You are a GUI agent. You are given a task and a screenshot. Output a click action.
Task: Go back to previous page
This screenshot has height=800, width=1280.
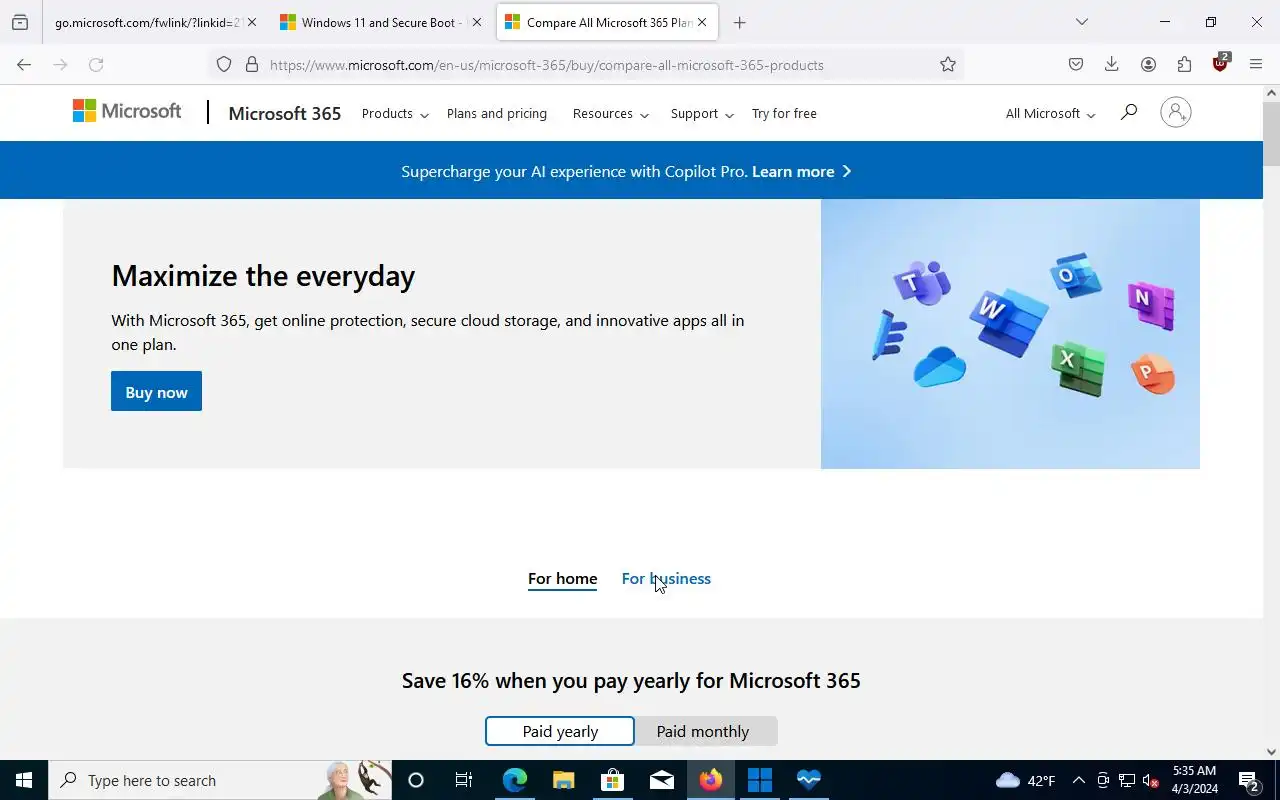(24, 65)
